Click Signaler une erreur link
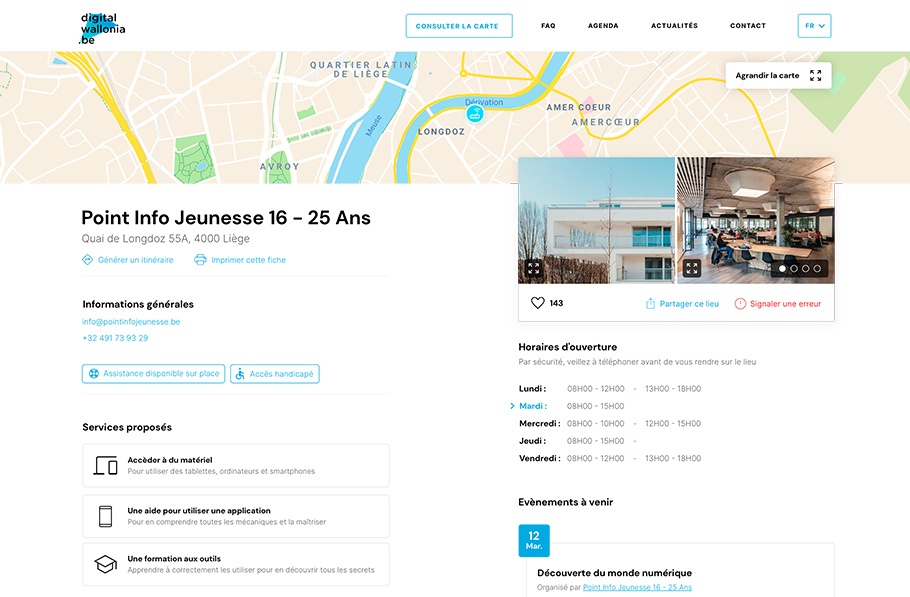910x597 pixels. [x=785, y=303]
